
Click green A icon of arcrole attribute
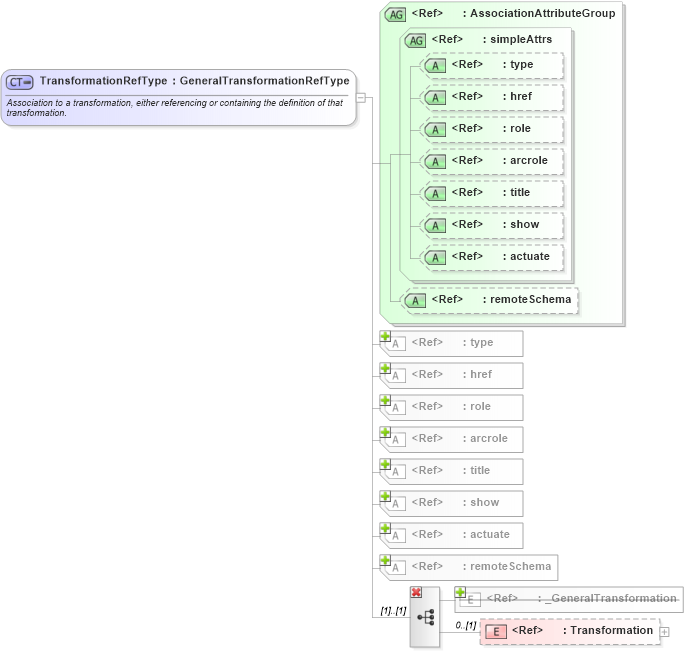[435, 161]
